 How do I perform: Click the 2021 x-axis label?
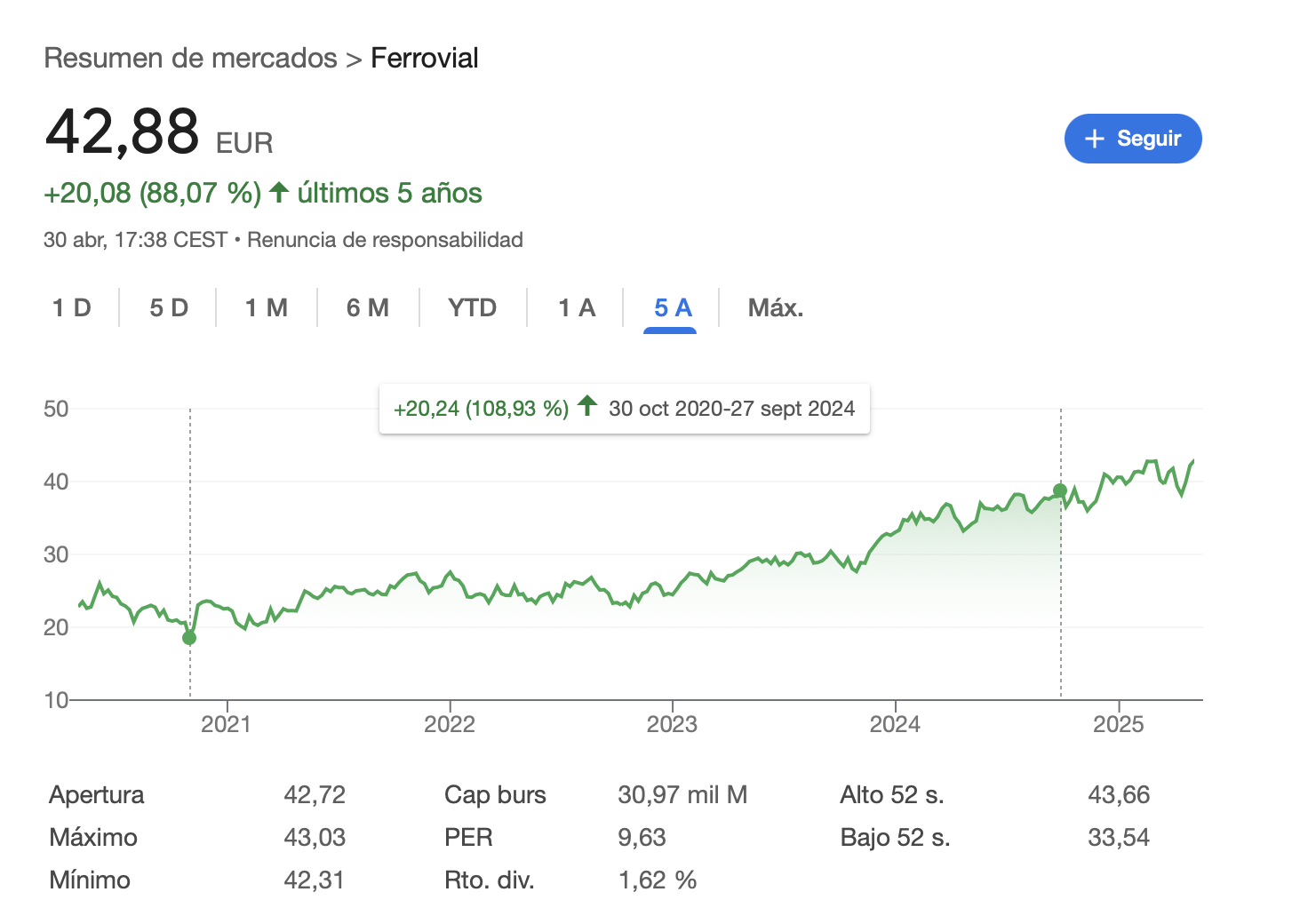click(226, 724)
